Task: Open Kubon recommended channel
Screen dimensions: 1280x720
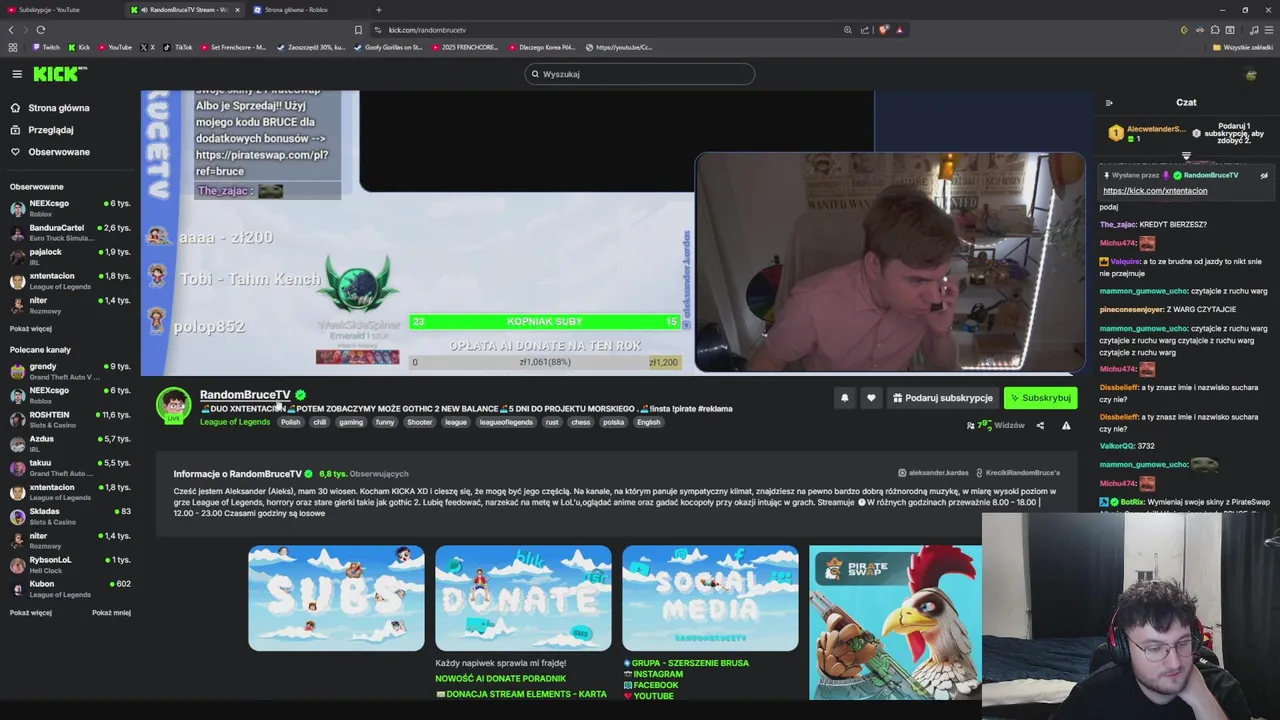Action: tap(70, 588)
